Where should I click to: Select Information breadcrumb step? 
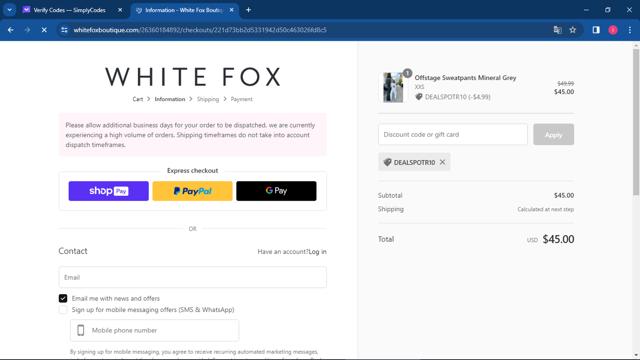click(x=170, y=99)
